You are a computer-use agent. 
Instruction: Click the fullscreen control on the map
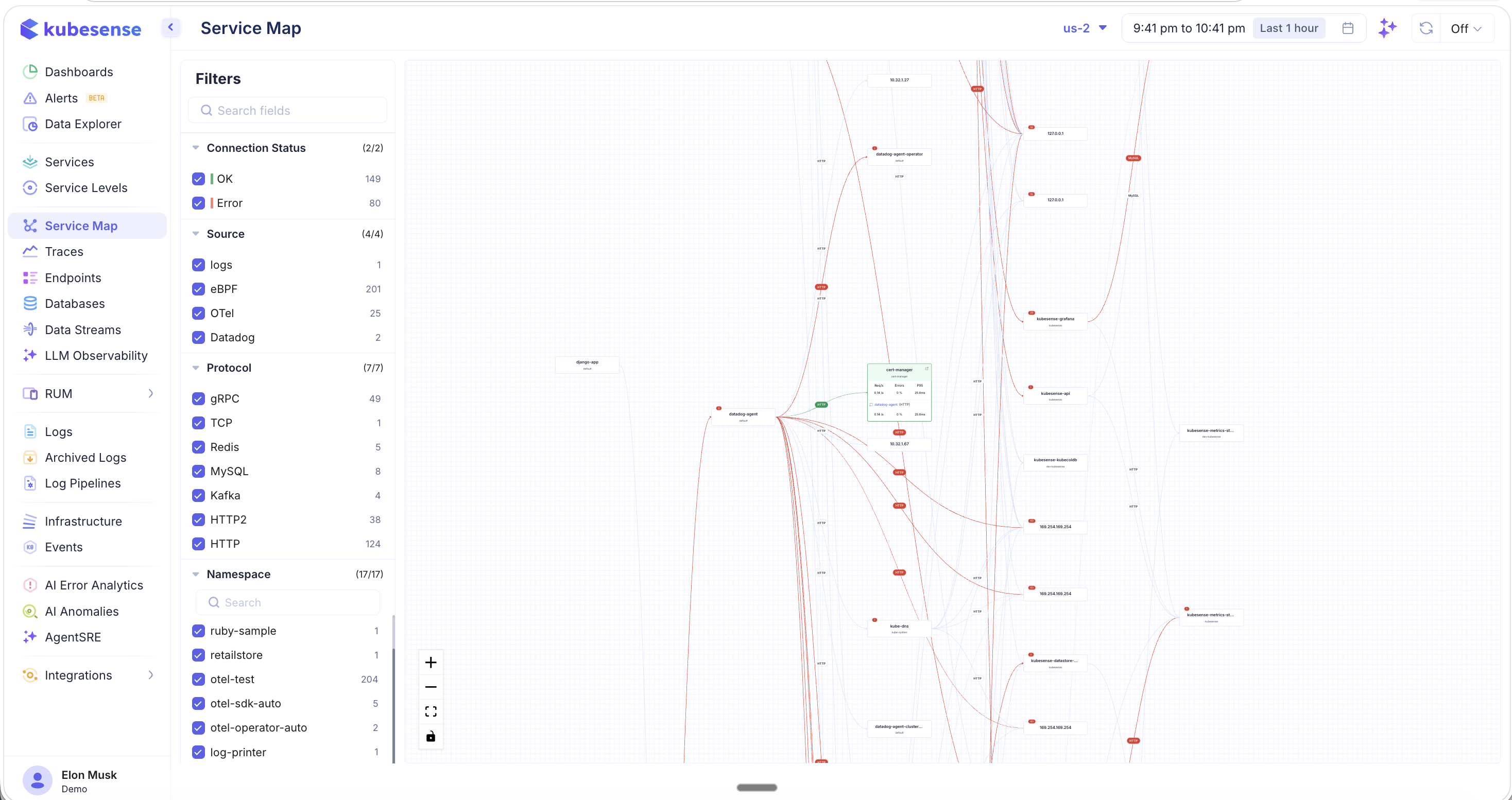click(430, 711)
